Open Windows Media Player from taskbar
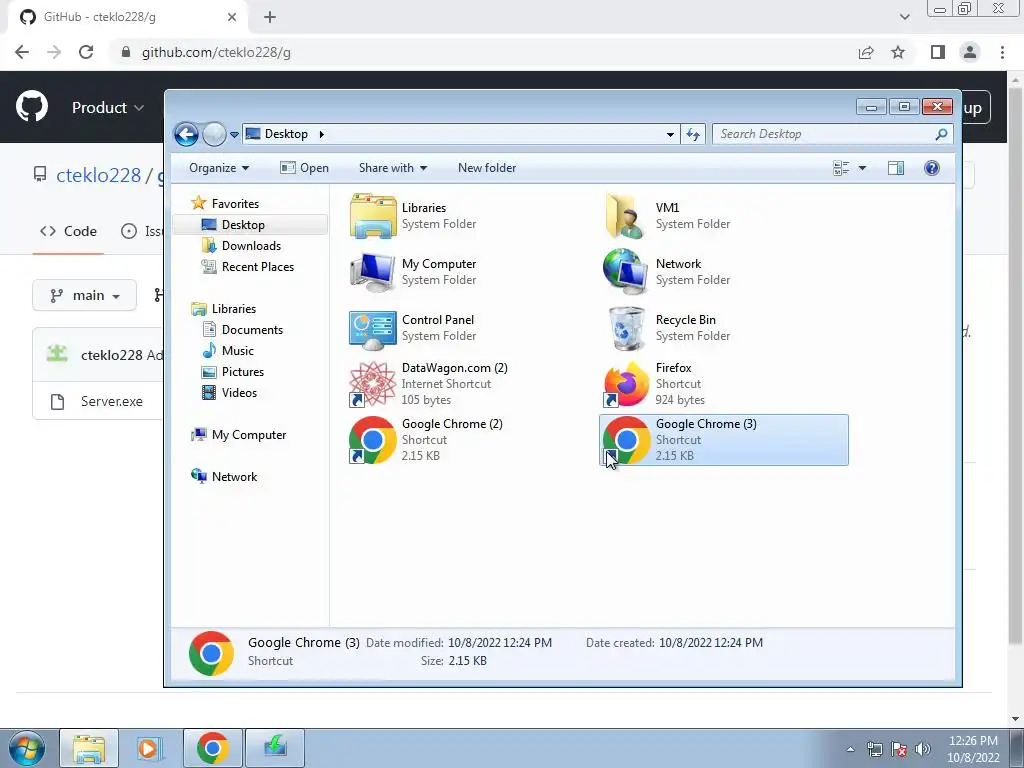The height and width of the screenshot is (768, 1024). click(149, 748)
